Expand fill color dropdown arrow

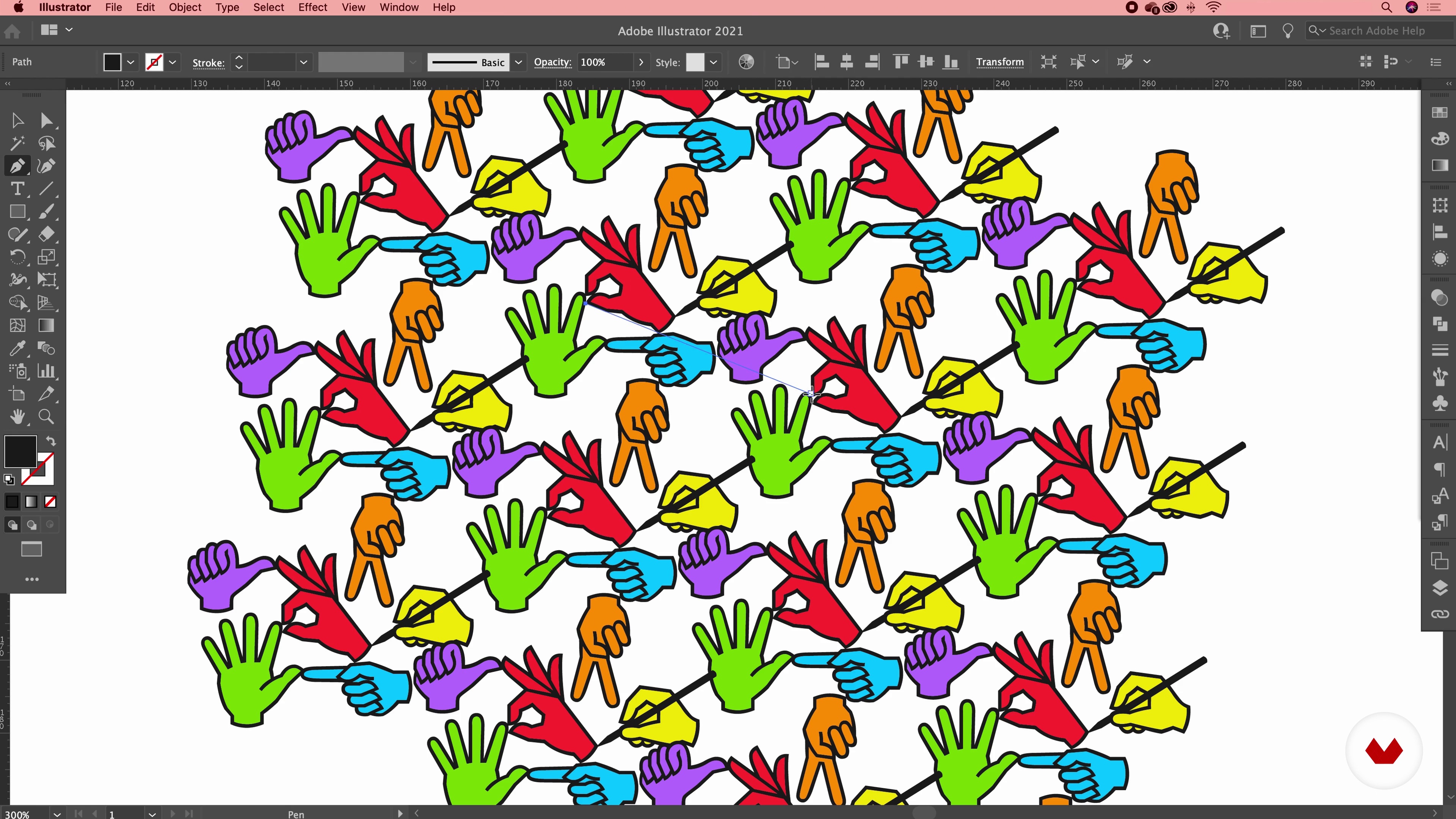click(x=130, y=62)
